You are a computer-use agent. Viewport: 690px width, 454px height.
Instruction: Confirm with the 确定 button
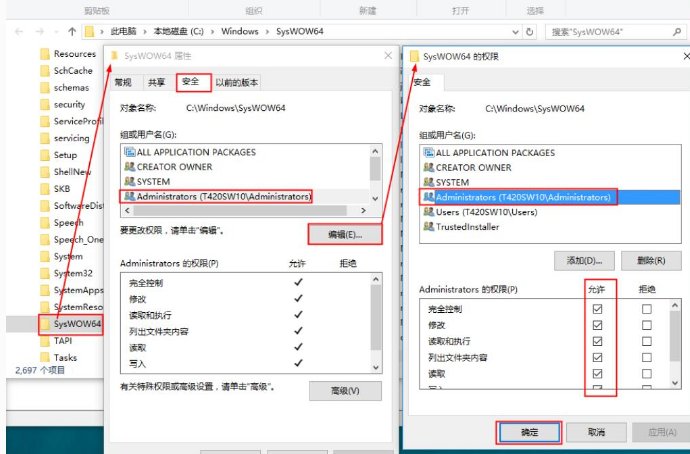click(529, 432)
